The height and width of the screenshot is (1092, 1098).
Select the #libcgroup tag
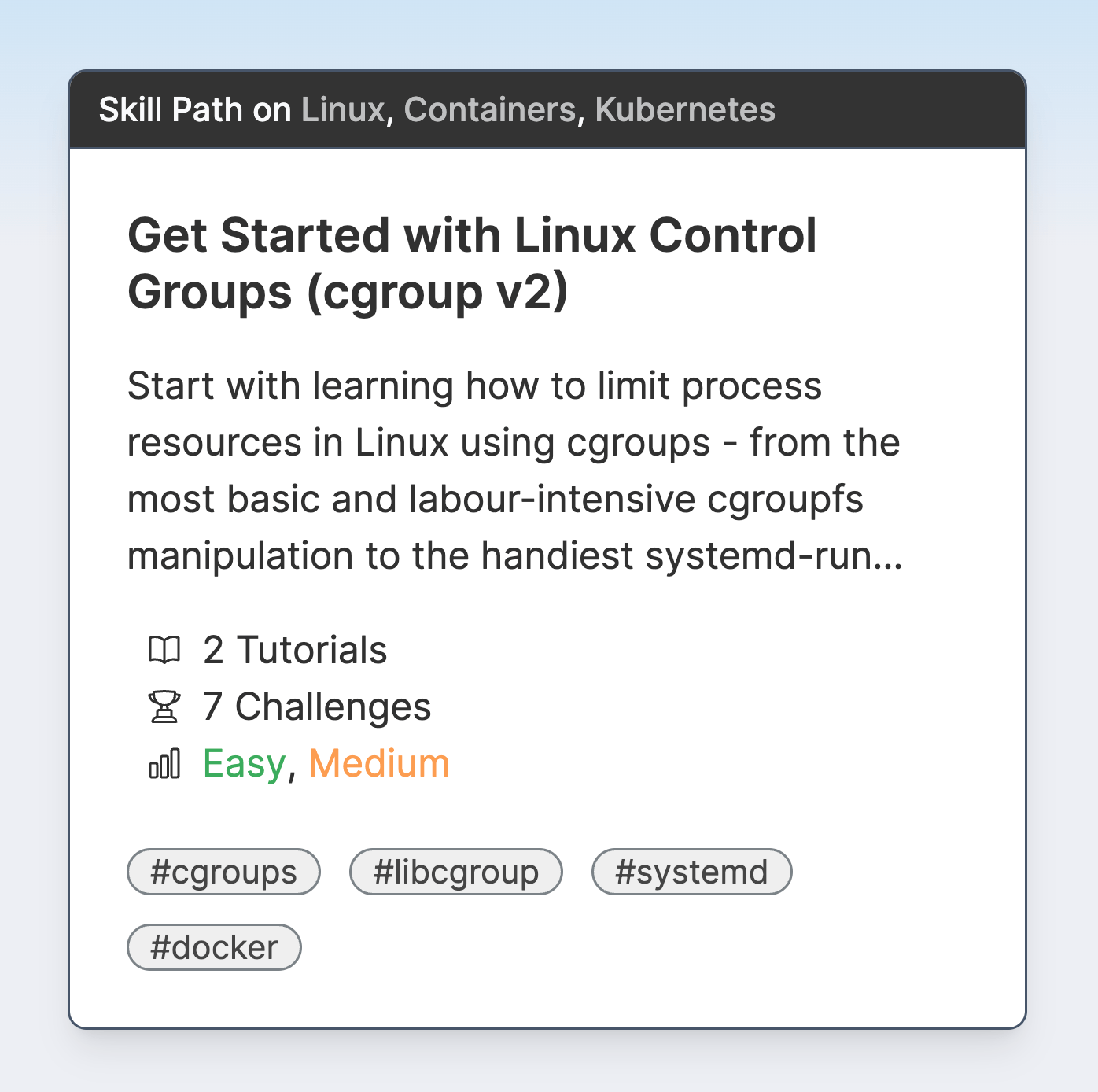pos(456,872)
